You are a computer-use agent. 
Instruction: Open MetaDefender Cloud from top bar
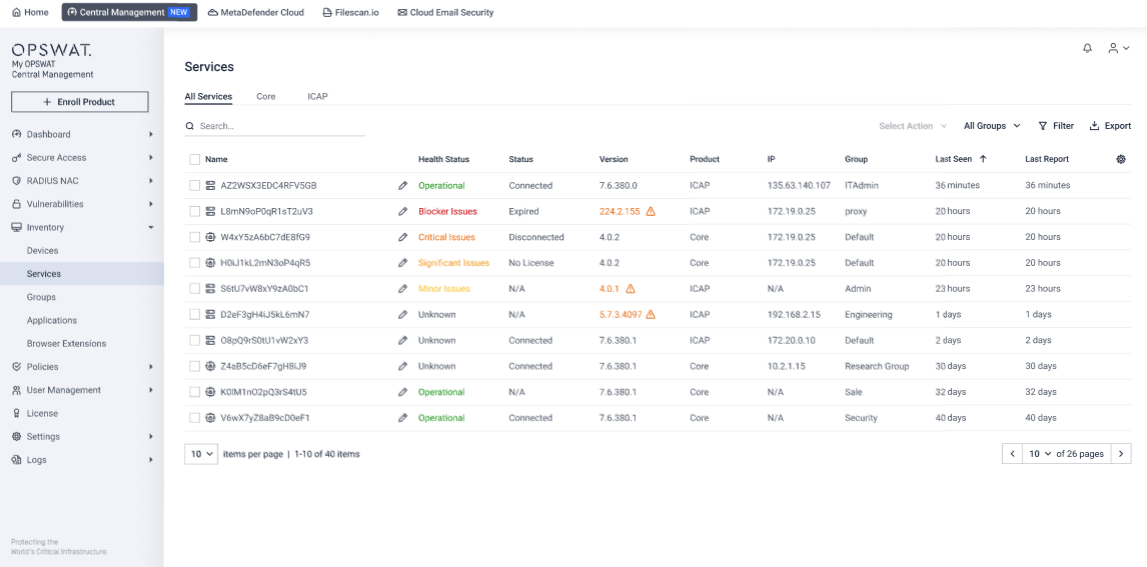[x=256, y=13]
